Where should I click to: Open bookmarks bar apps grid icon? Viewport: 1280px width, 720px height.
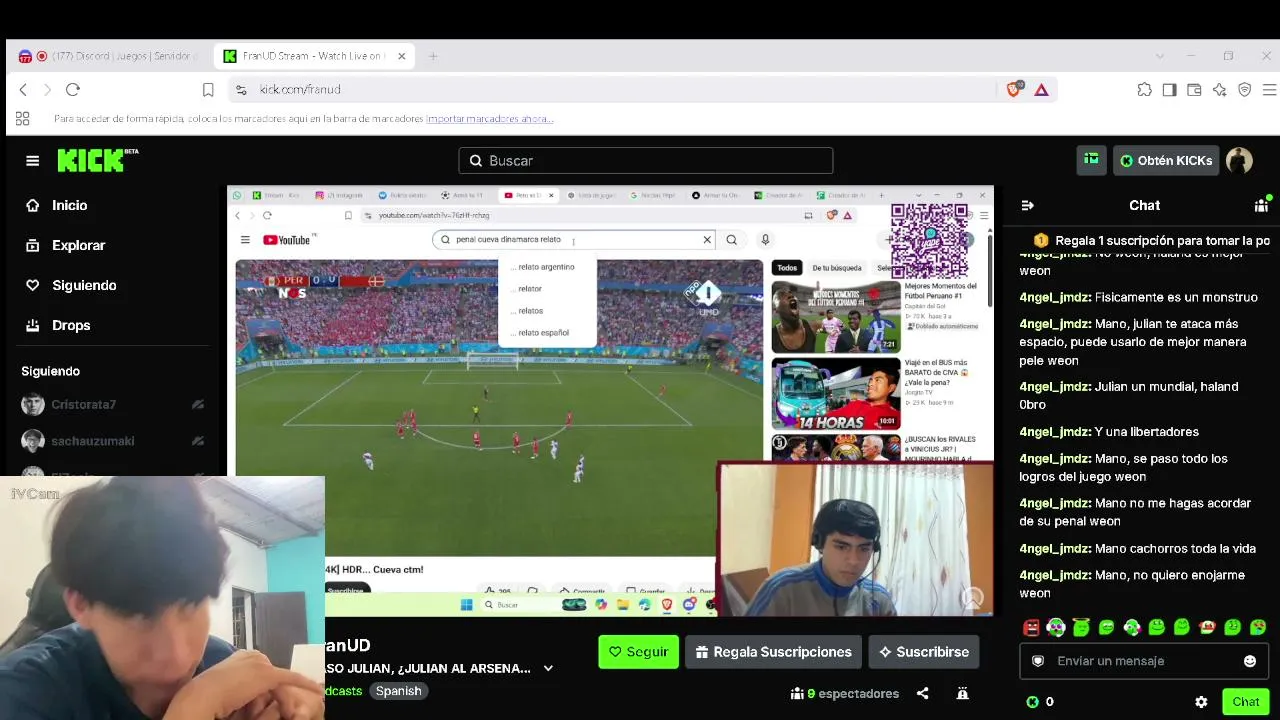[23, 119]
